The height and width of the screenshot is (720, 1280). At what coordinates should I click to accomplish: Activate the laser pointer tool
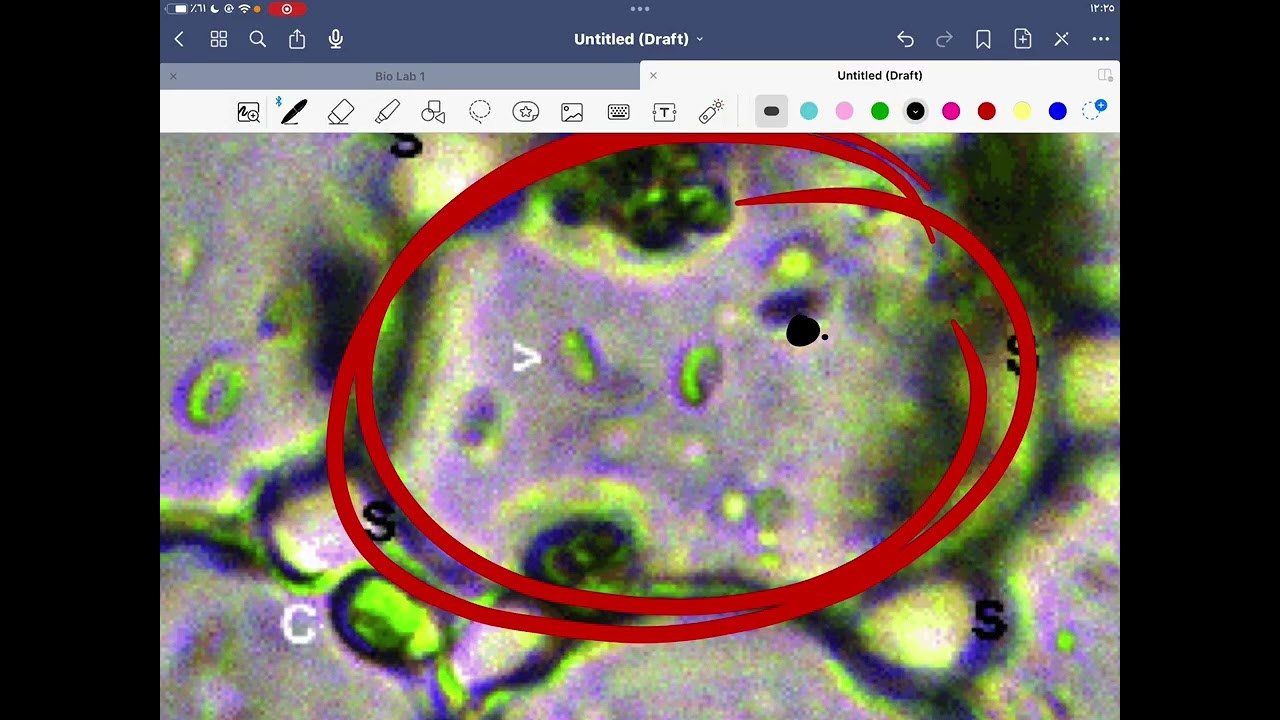(711, 112)
